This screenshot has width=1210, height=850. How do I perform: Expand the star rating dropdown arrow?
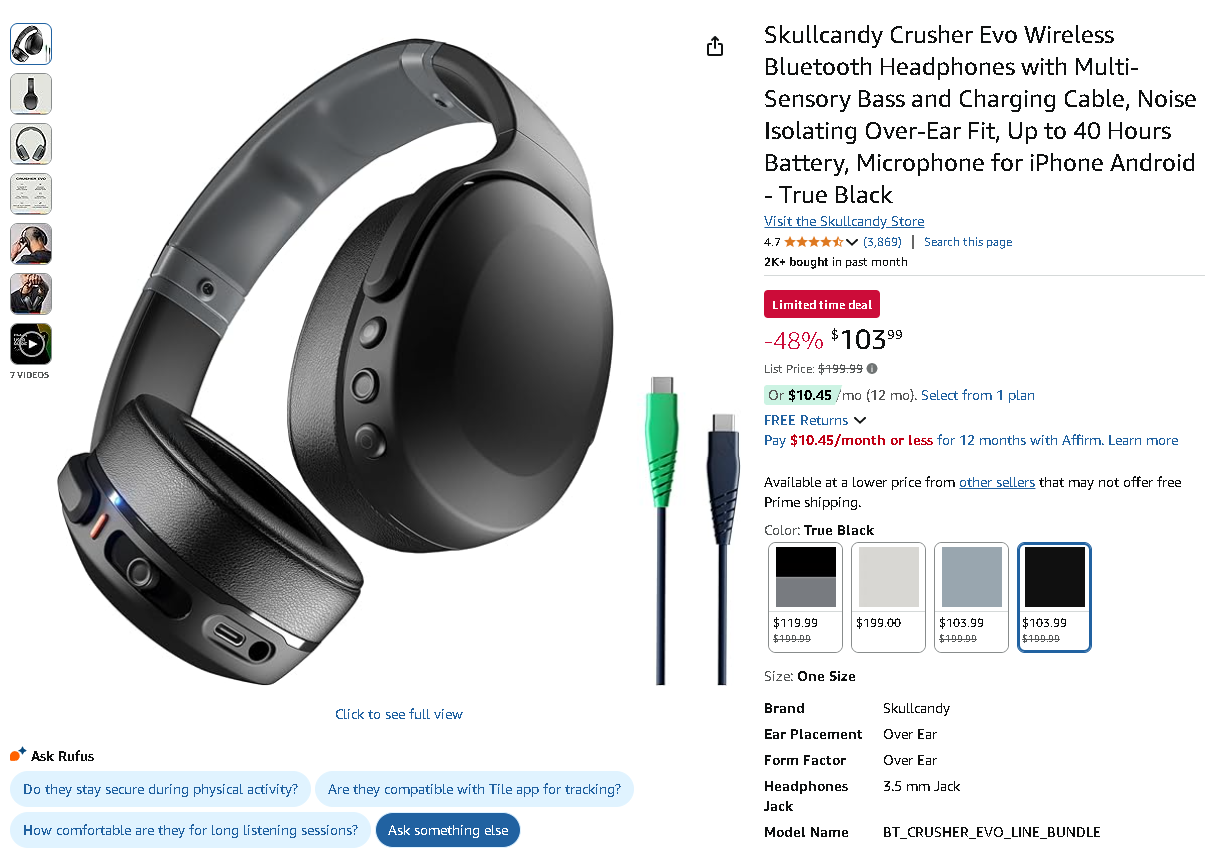pos(852,242)
